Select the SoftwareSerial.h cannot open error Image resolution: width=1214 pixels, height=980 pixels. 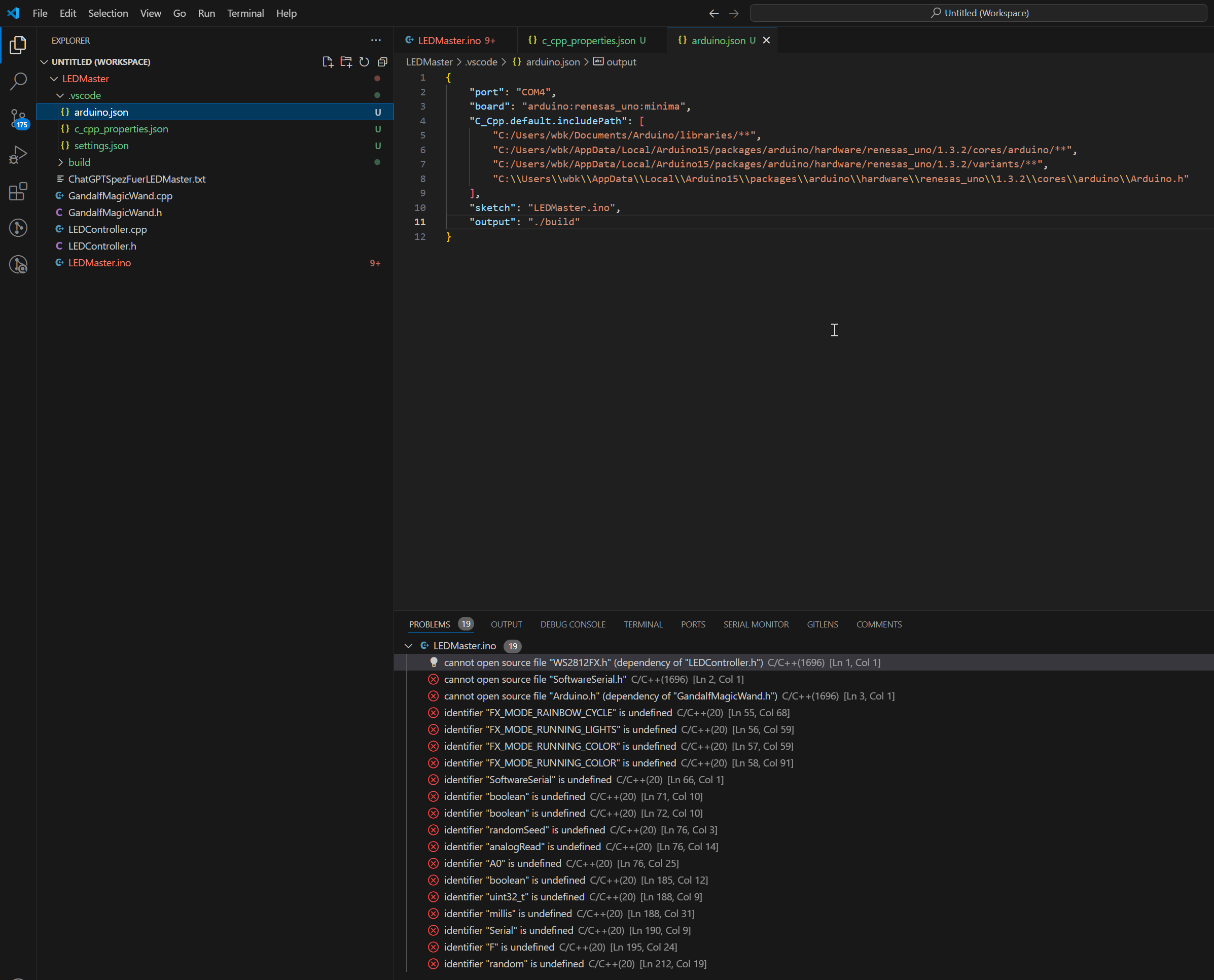click(x=804, y=679)
